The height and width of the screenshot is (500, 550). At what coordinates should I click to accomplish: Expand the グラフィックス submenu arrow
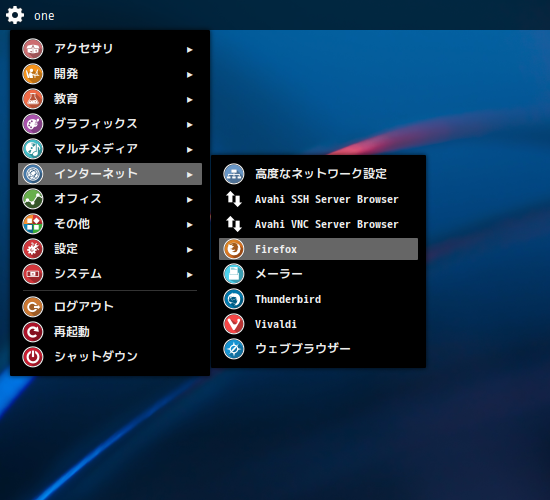[x=190, y=125]
